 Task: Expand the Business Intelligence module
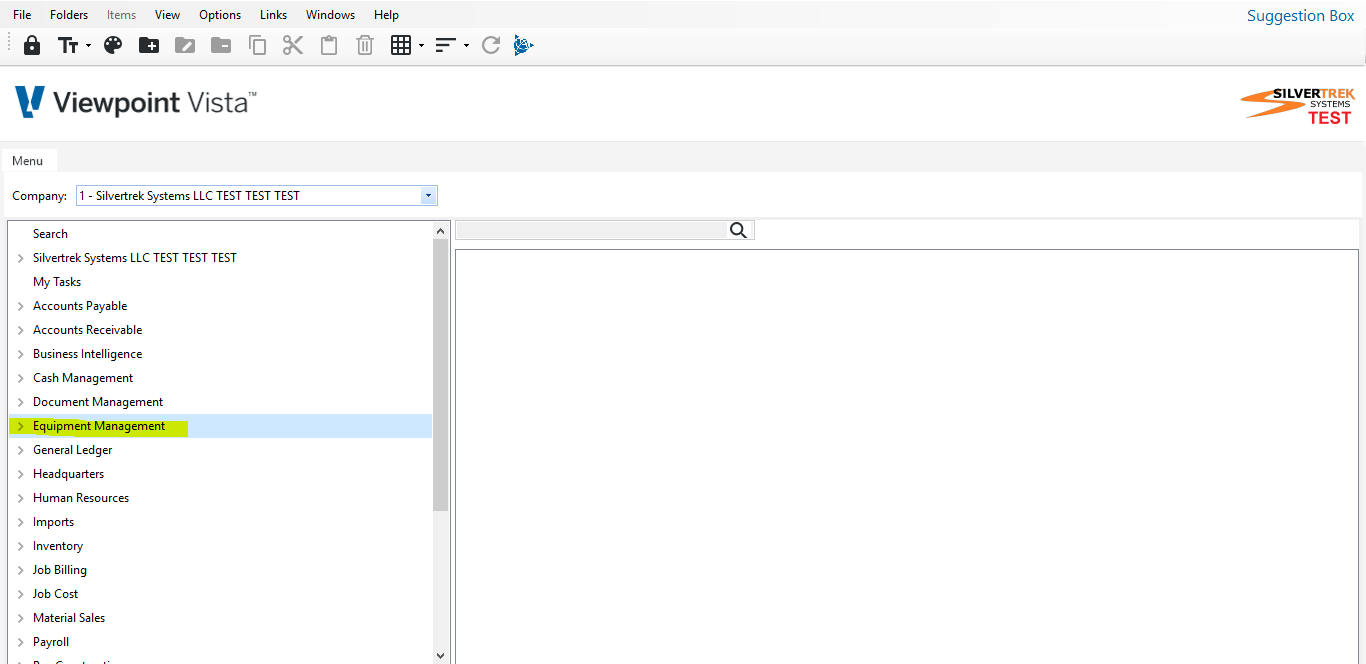[x=21, y=354]
